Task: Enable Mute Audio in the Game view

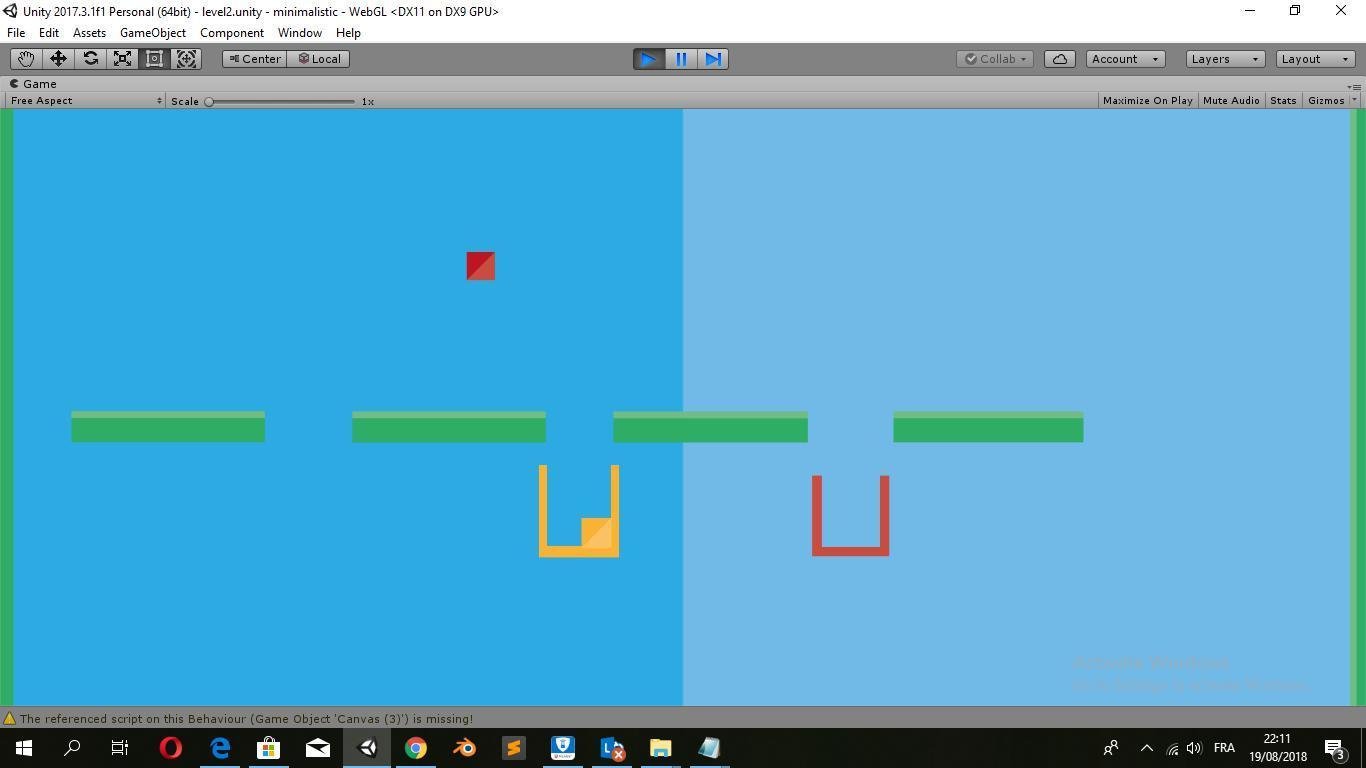Action: click(1230, 100)
